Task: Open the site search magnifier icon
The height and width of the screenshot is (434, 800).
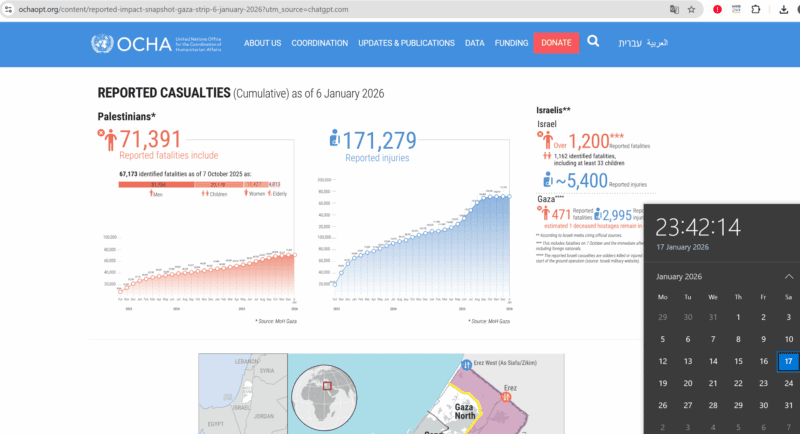Action: click(x=593, y=42)
